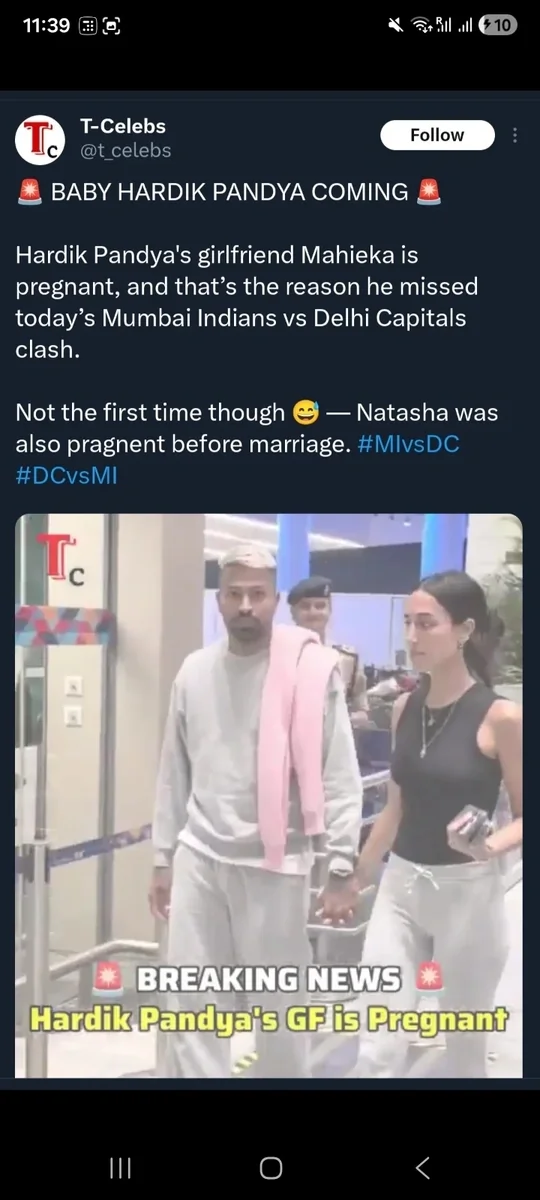Tap the Android back navigation icon

click(423, 1167)
